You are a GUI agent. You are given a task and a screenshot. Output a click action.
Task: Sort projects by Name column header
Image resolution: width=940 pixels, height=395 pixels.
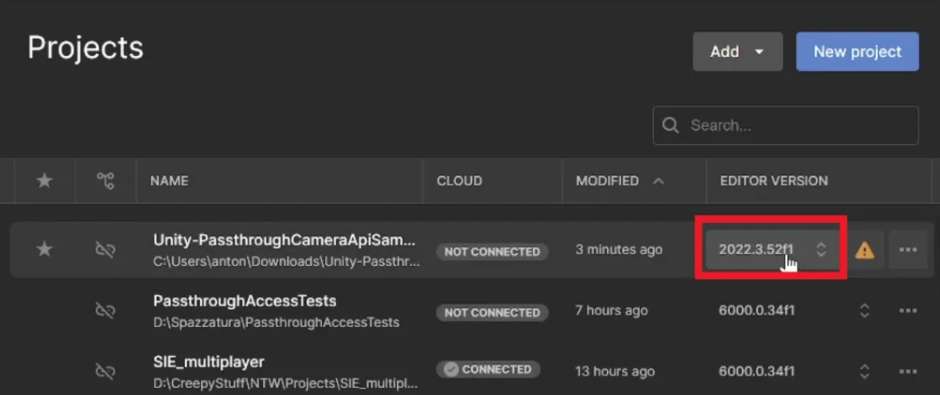point(169,181)
